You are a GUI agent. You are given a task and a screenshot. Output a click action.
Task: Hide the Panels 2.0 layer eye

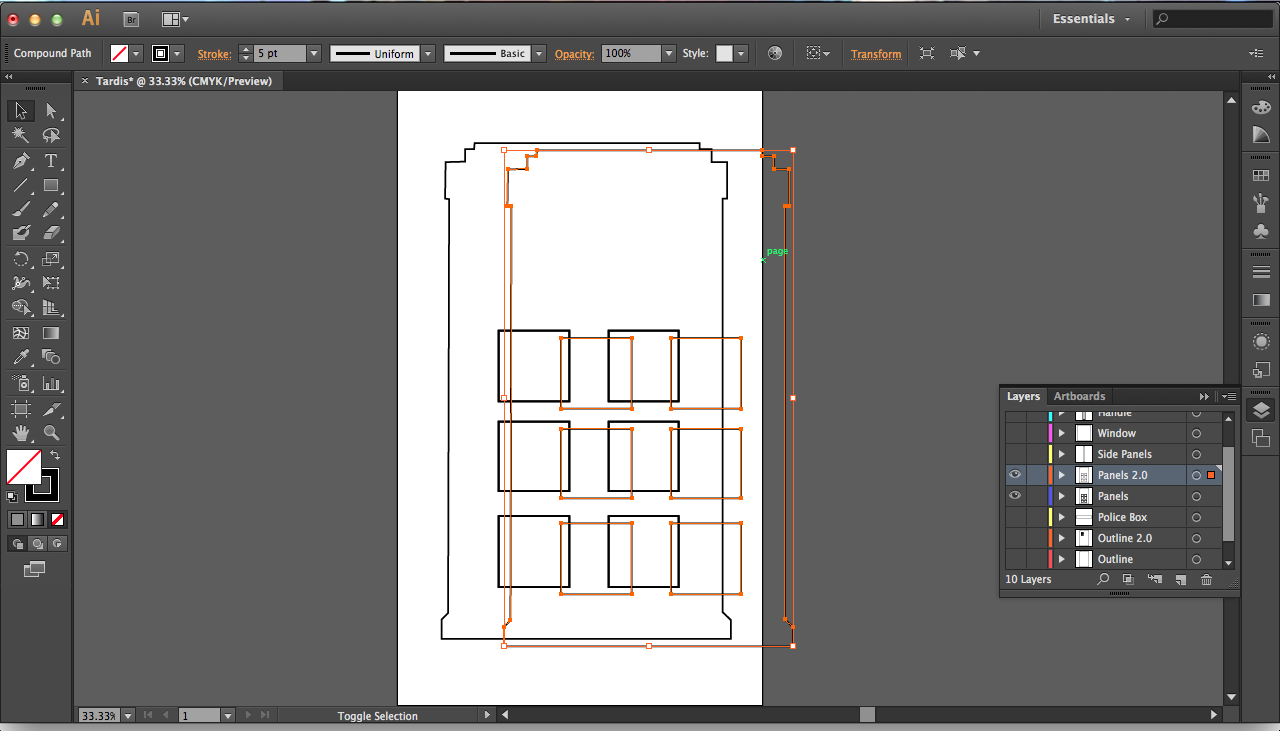point(1015,475)
